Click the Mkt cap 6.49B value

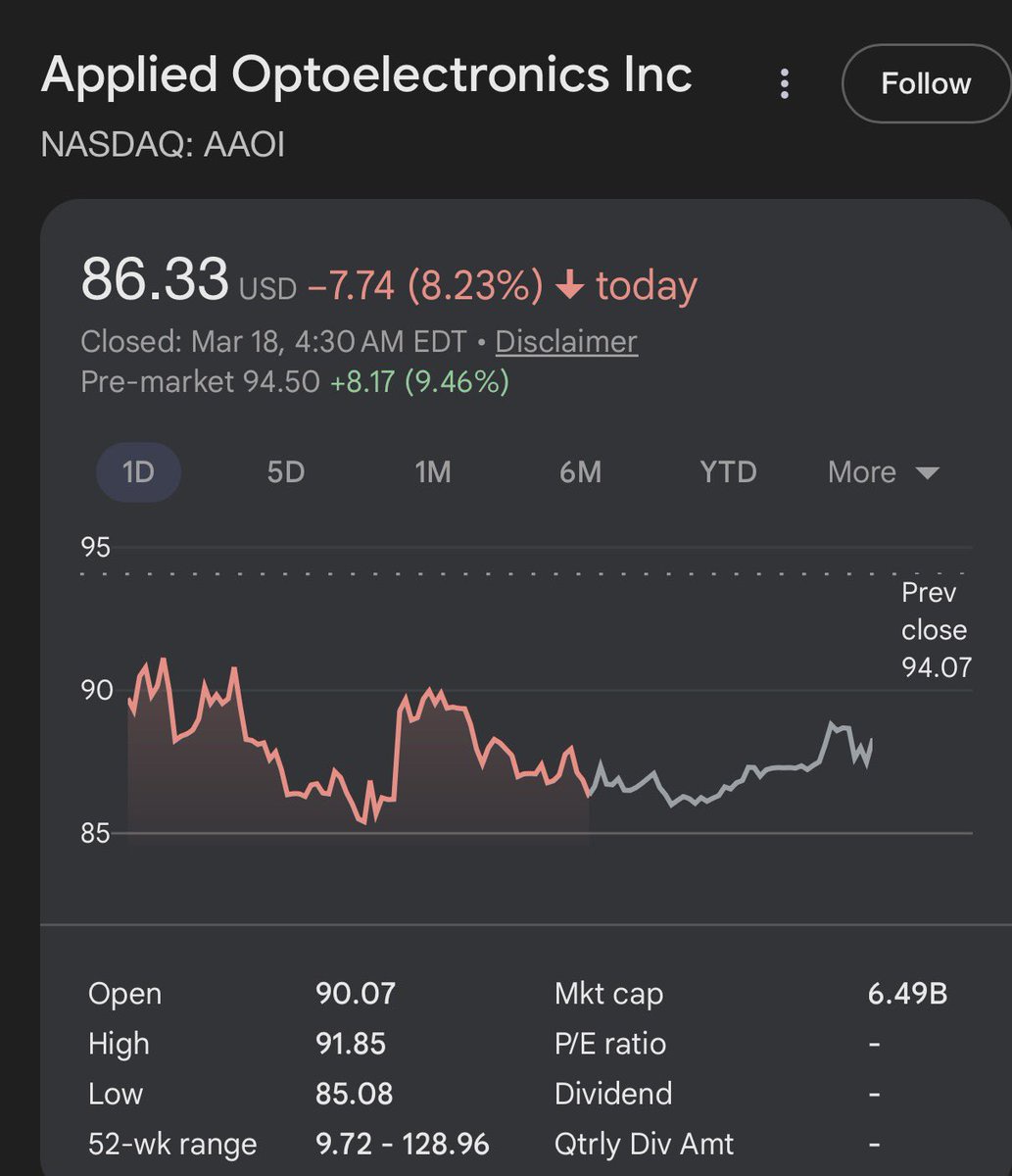[907, 994]
